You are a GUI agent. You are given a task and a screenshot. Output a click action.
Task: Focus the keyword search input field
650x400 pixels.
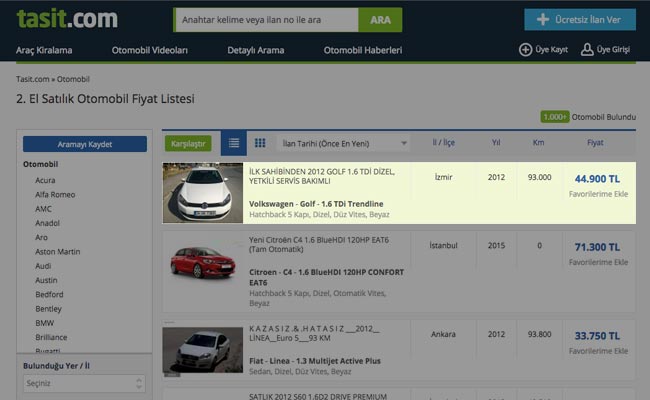coord(267,20)
